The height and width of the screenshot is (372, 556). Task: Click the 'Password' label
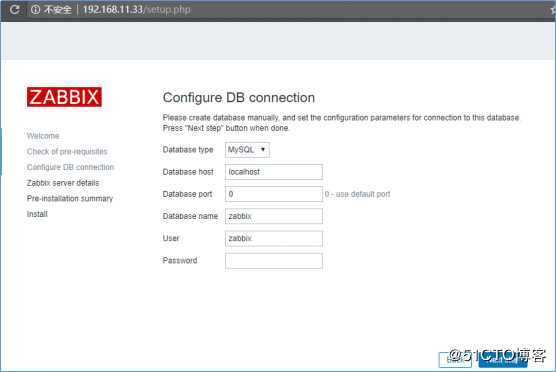tap(180, 261)
